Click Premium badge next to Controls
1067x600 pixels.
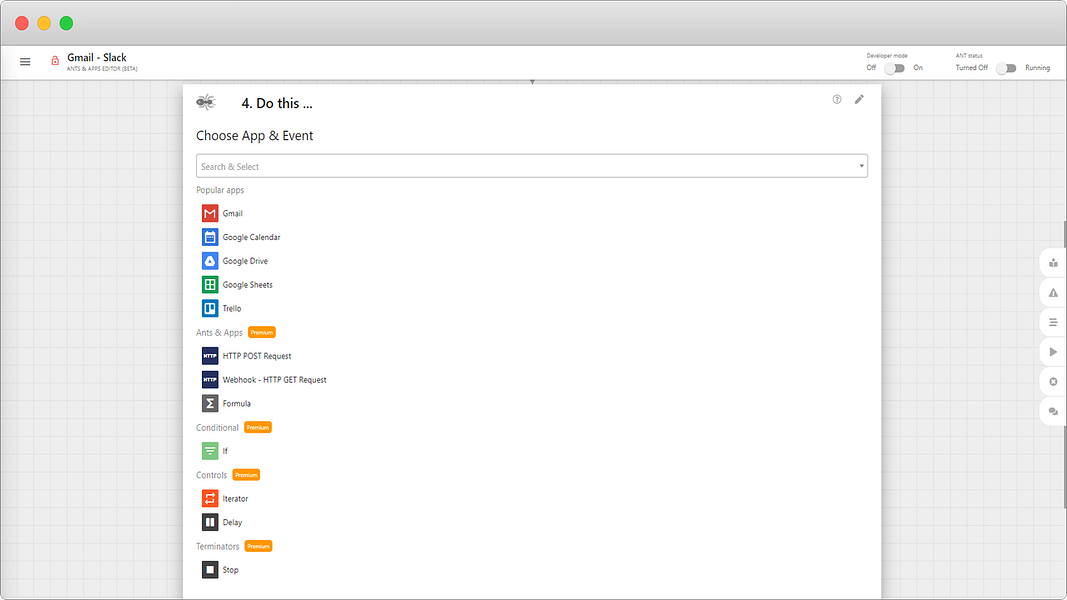coord(246,476)
